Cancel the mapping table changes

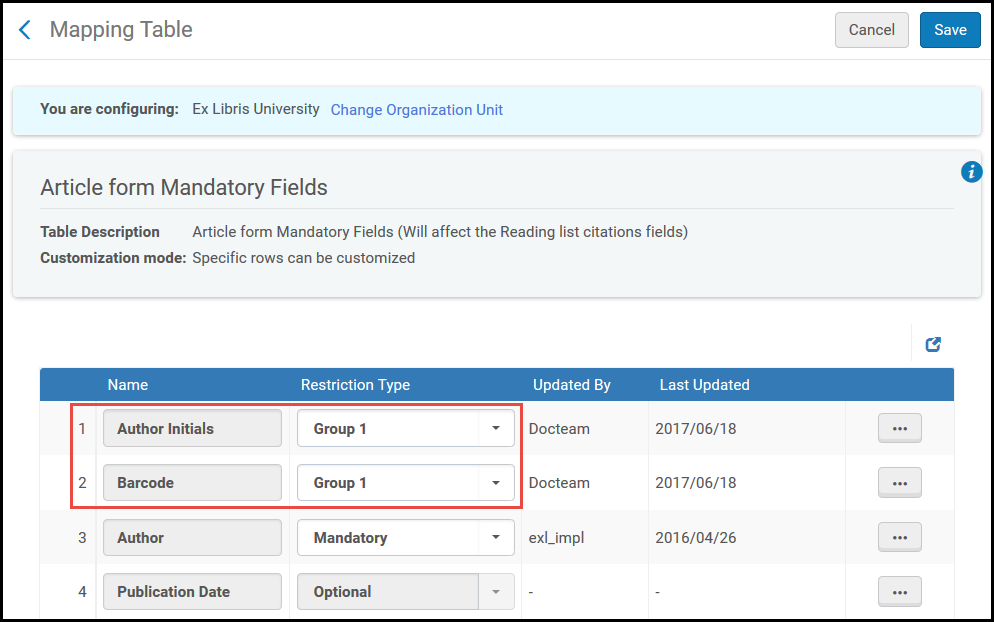point(872,30)
